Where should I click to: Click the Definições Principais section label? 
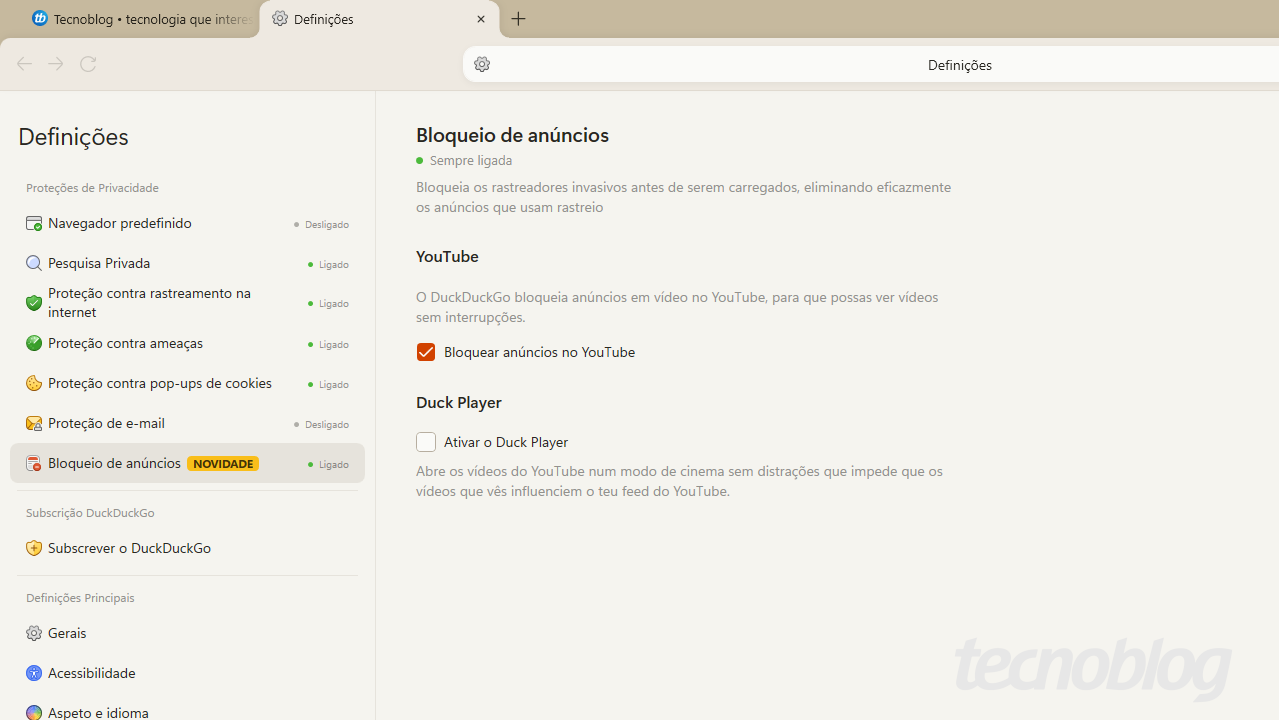tap(80, 598)
